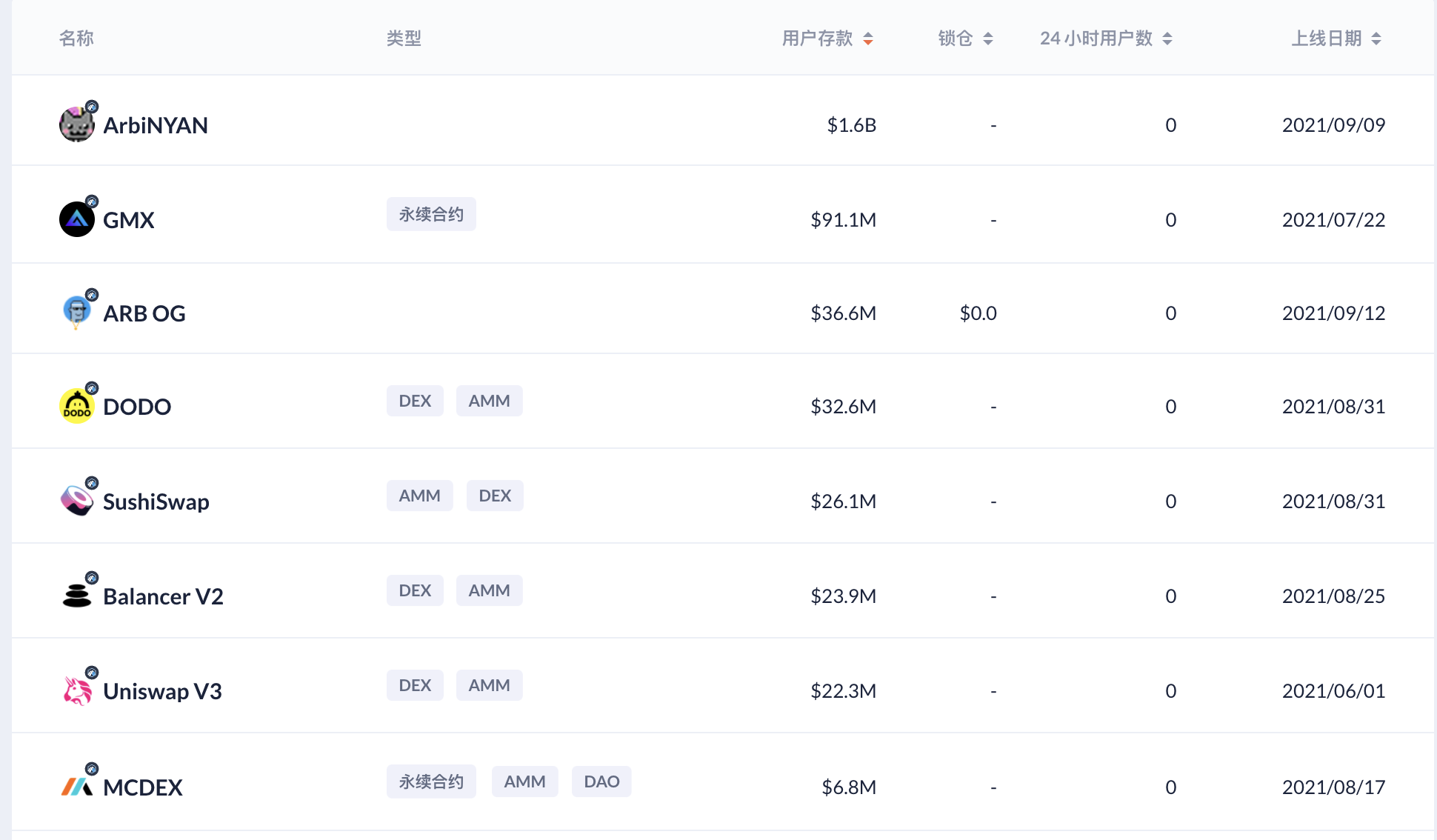Open the SushiSwap project link
1437x840 pixels.
tap(156, 501)
